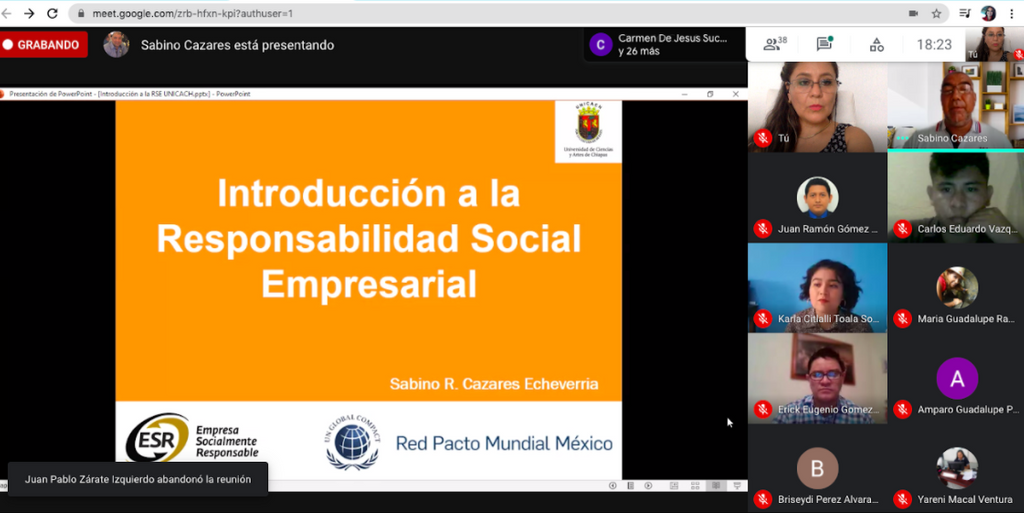
Task: Bookmark this page with the star icon
Action: pyautogui.click(x=937, y=13)
